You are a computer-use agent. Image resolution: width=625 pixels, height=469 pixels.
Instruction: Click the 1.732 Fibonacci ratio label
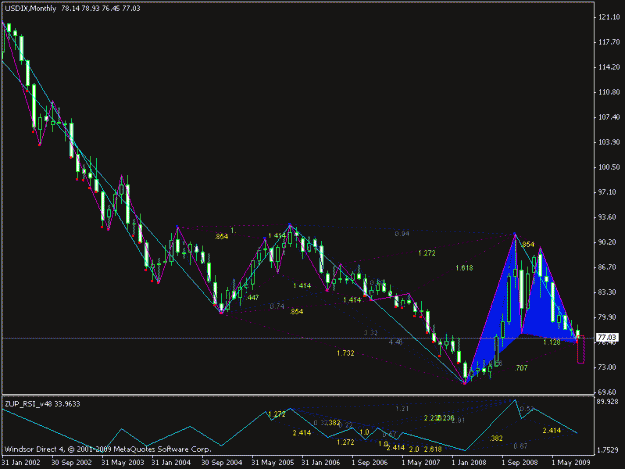(x=345, y=353)
